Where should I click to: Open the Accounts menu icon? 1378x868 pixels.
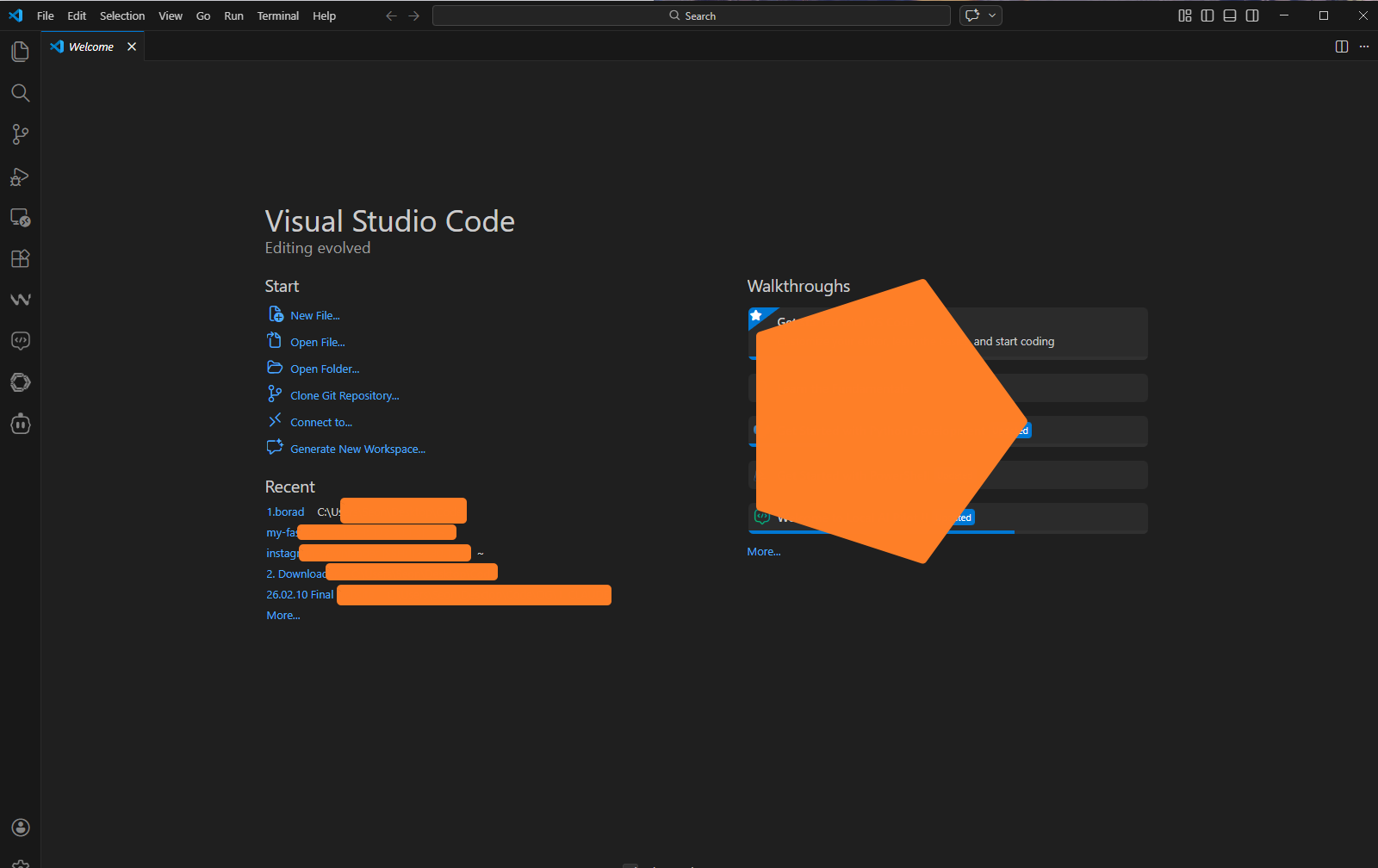[x=21, y=828]
